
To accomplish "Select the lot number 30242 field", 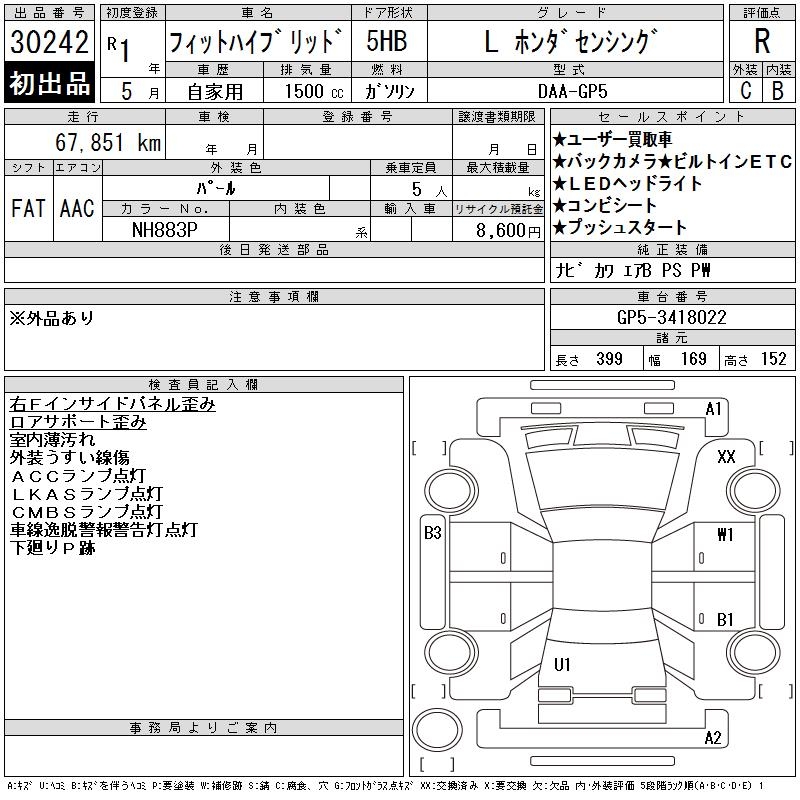I will [x=49, y=41].
